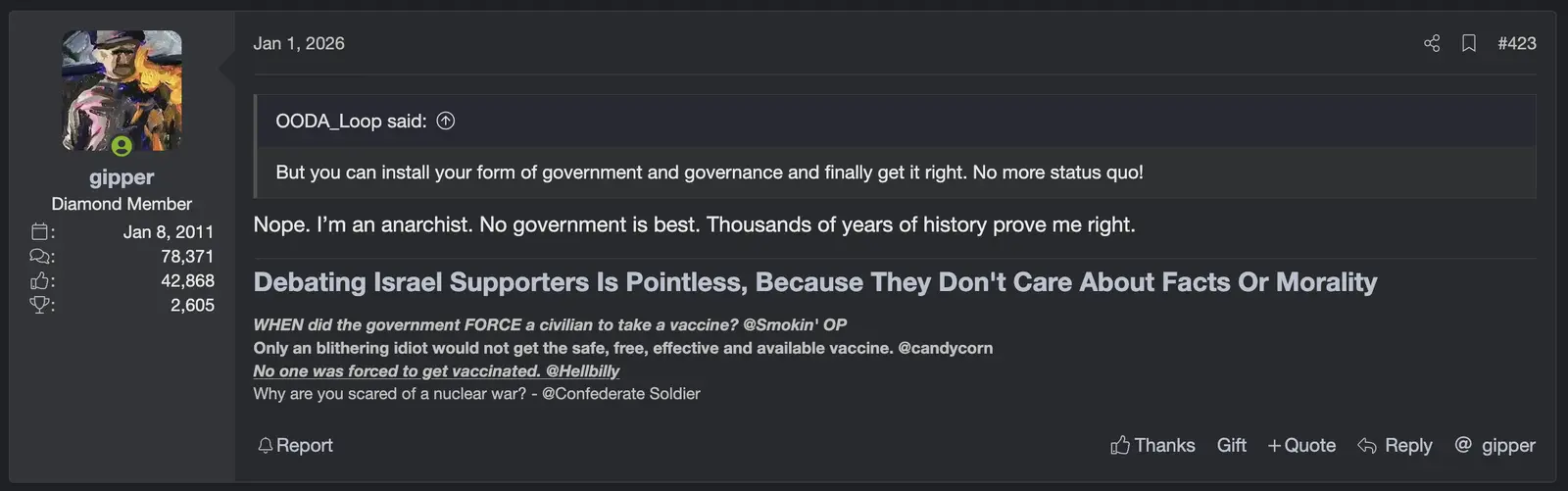Click the messages count icon in sidebar
This screenshot has height=491, width=1568.
click(40, 257)
